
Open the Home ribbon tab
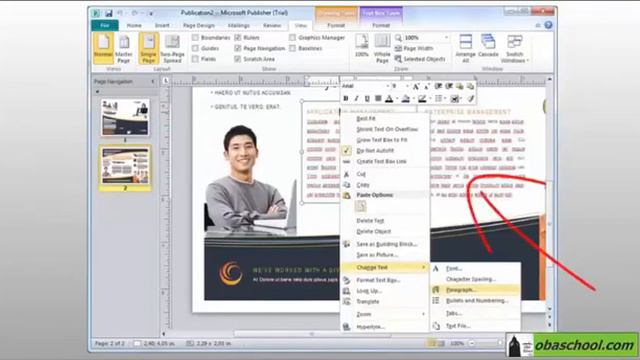pos(134,25)
